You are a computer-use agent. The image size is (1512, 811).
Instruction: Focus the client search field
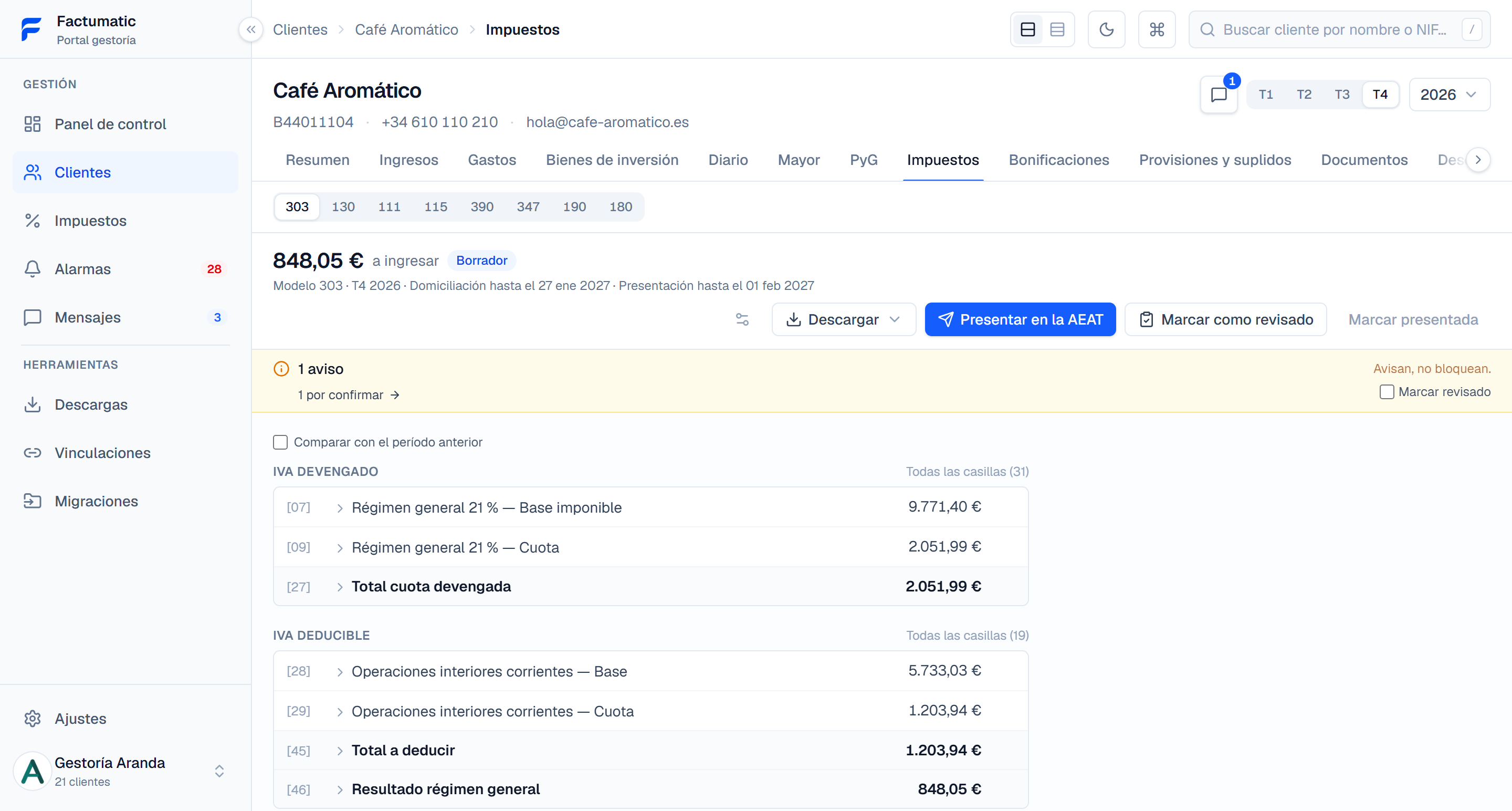1339,29
